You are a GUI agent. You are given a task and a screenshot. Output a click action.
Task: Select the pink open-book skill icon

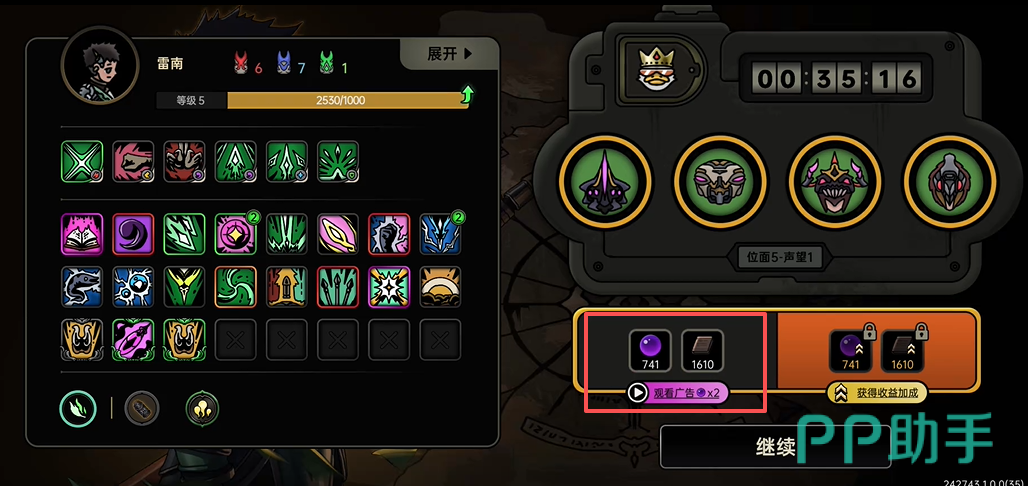82,234
